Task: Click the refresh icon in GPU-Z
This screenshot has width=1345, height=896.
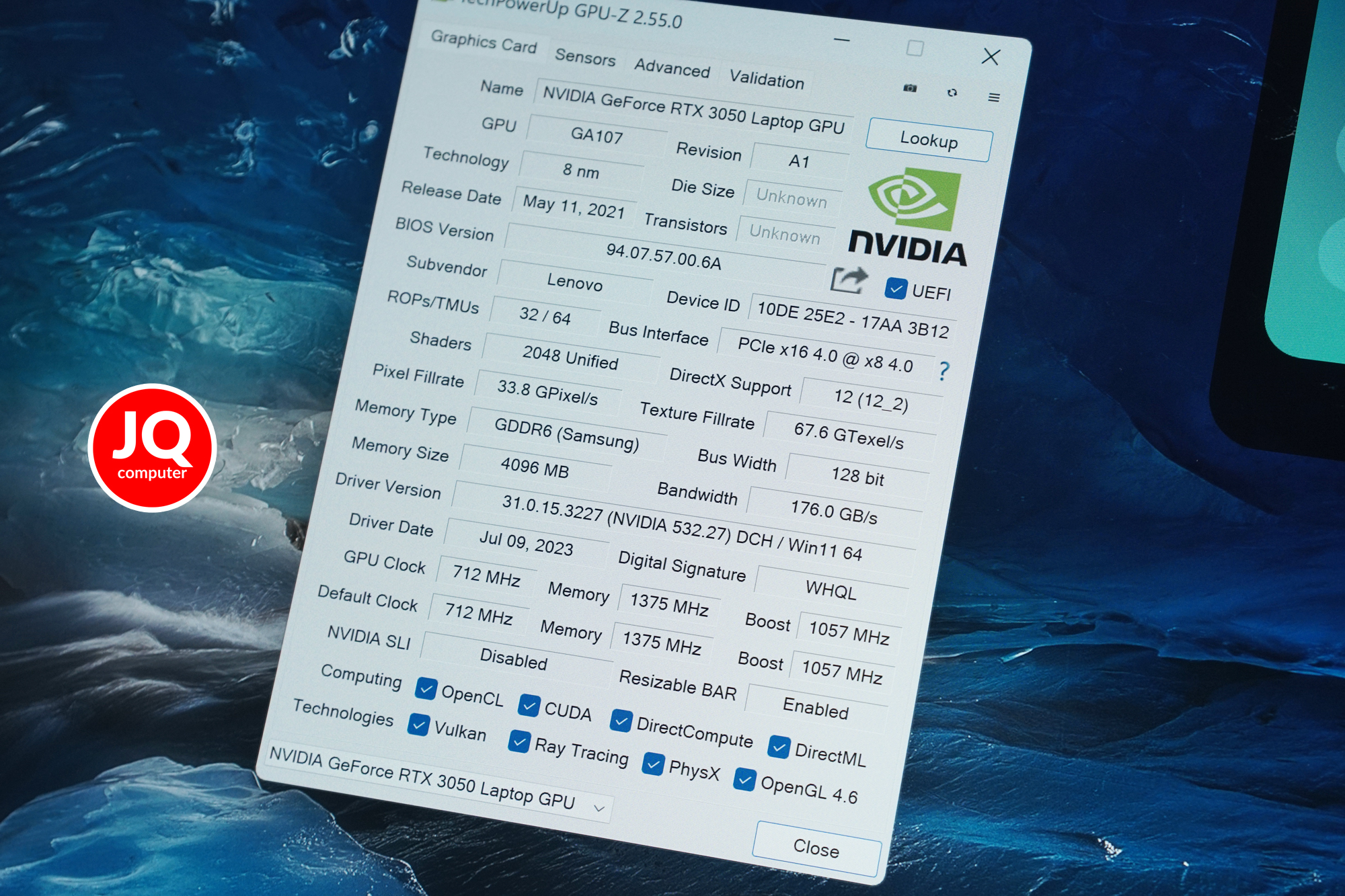Action: [952, 93]
